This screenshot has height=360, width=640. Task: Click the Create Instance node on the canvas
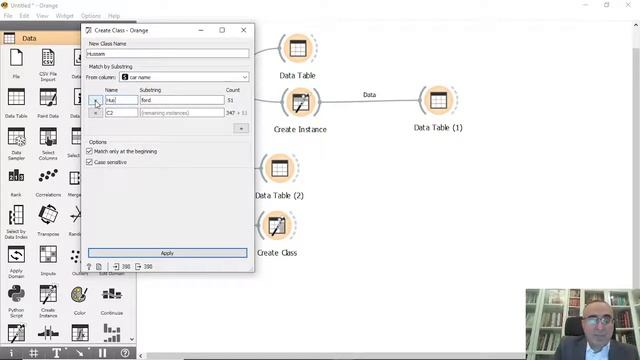coord(300,102)
